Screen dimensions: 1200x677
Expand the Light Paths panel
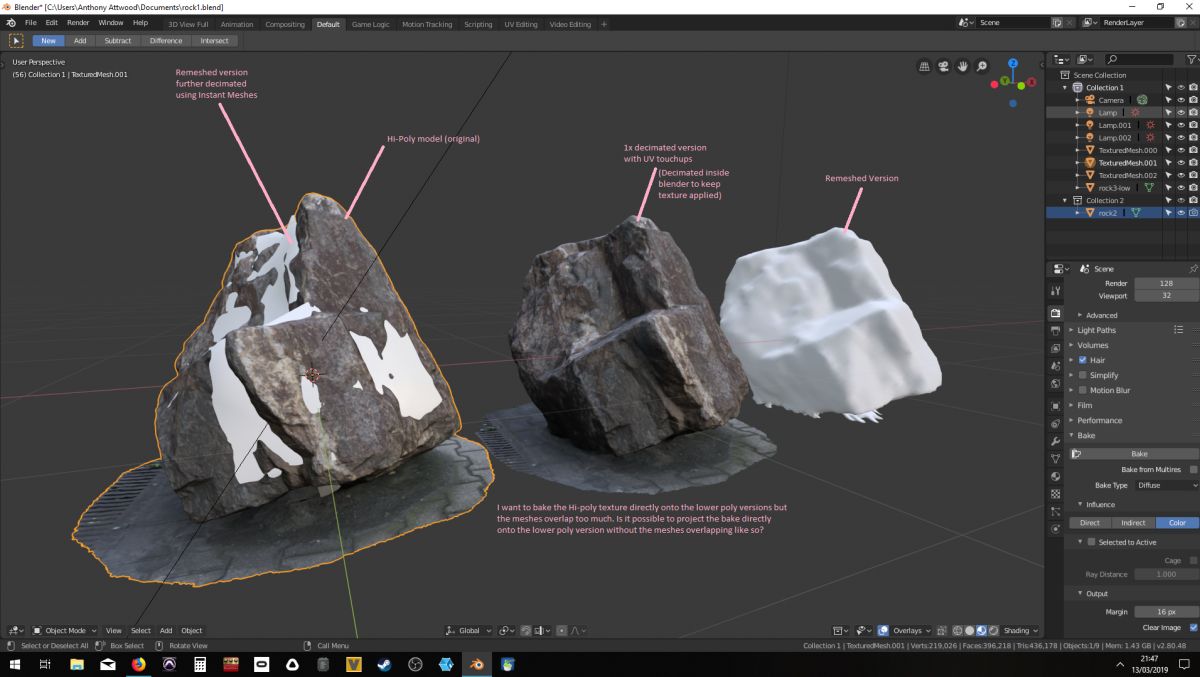[x=1096, y=330]
